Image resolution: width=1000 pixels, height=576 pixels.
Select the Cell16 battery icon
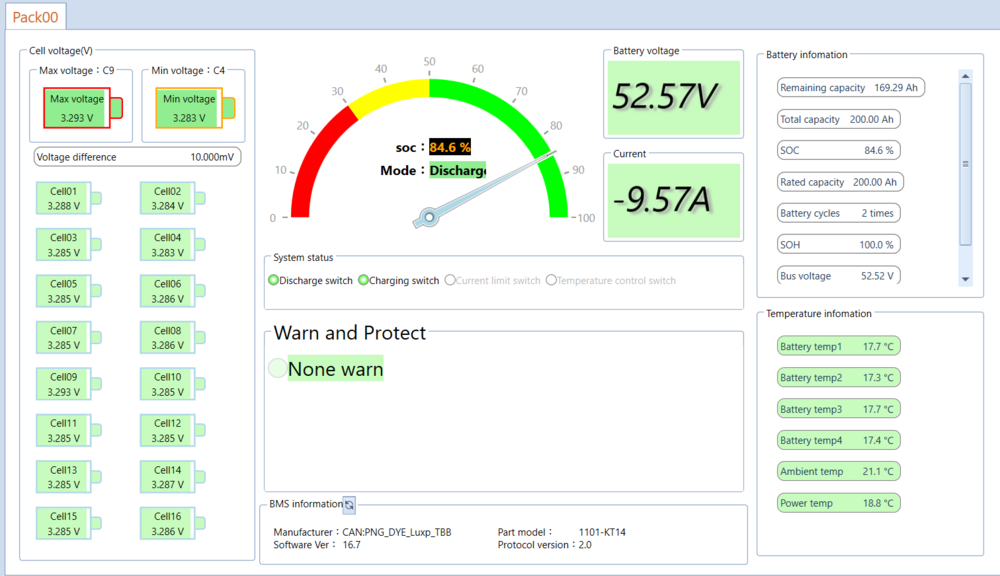coord(172,524)
